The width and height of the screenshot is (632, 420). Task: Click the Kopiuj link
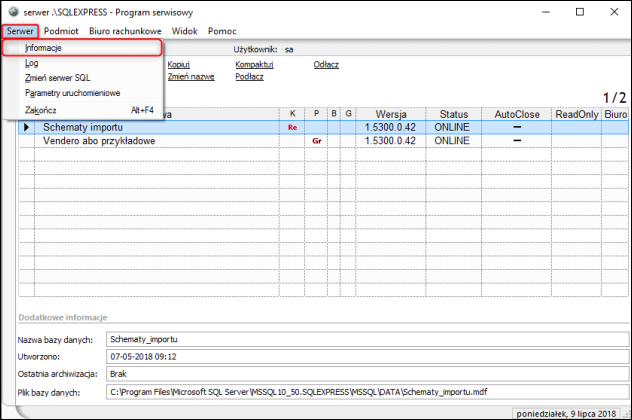coord(178,64)
